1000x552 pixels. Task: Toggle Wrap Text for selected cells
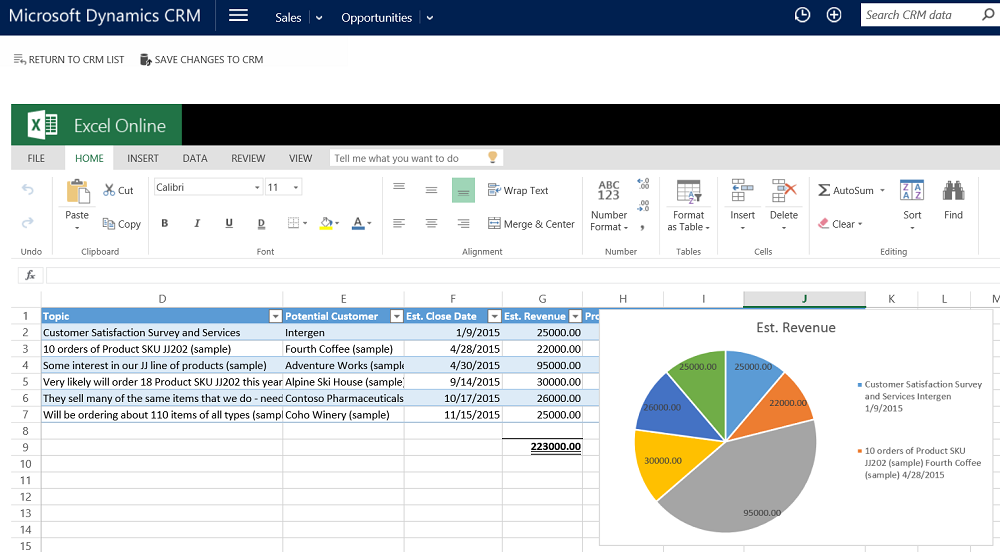(518, 190)
